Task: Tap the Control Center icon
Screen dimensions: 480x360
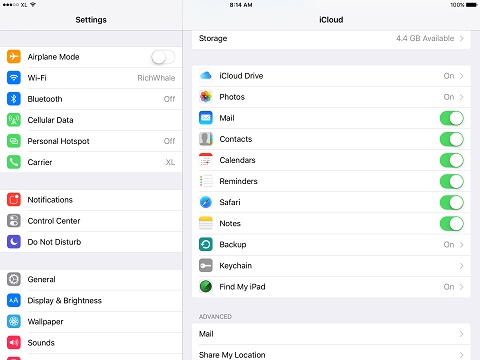Action: (14, 221)
